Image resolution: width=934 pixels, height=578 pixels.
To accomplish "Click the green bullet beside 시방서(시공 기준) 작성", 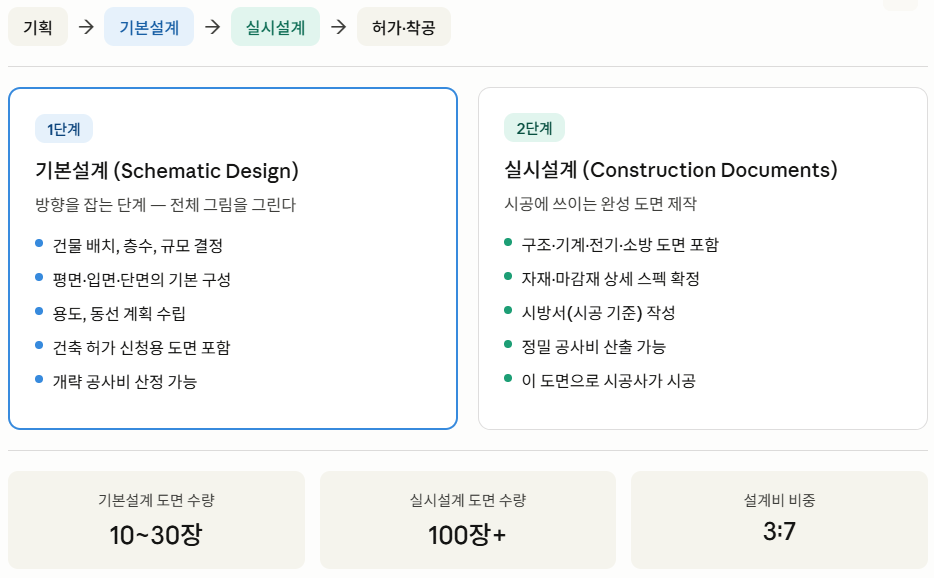I will (508, 310).
